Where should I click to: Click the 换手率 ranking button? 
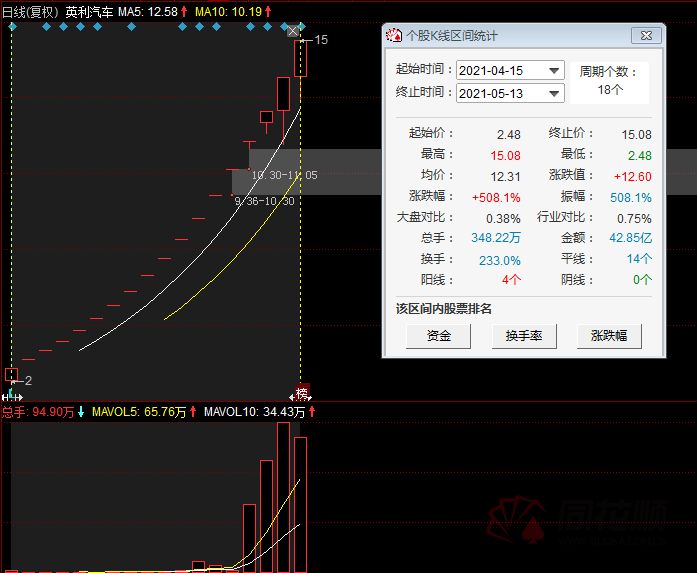[x=524, y=336]
